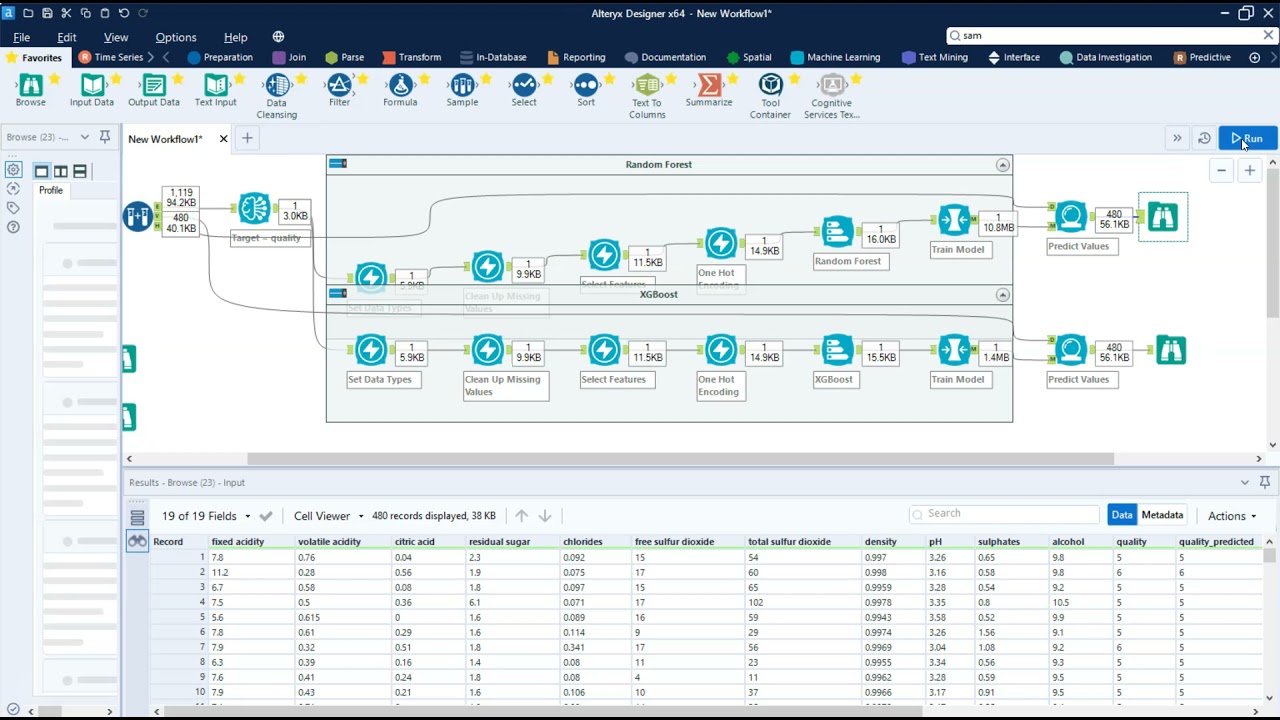
Task: Switch to side-by-side split layout view
Action: [x=61, y=171]
